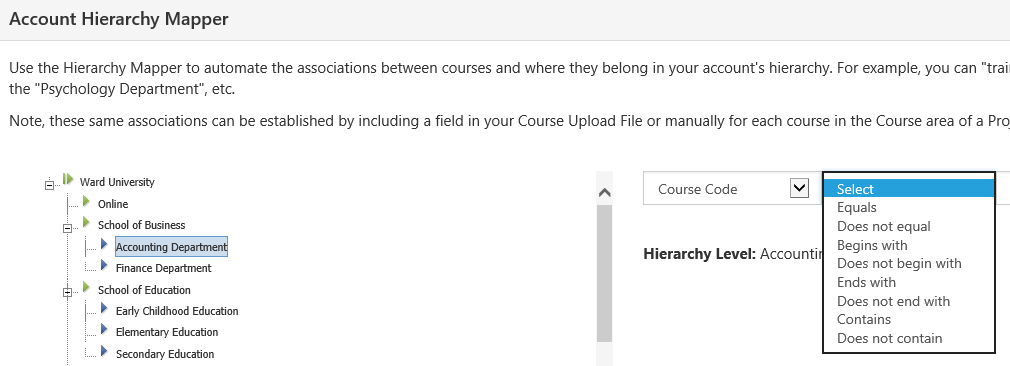Select Elementary Education in the tree

pyautogui.click(x=167, y=332)
